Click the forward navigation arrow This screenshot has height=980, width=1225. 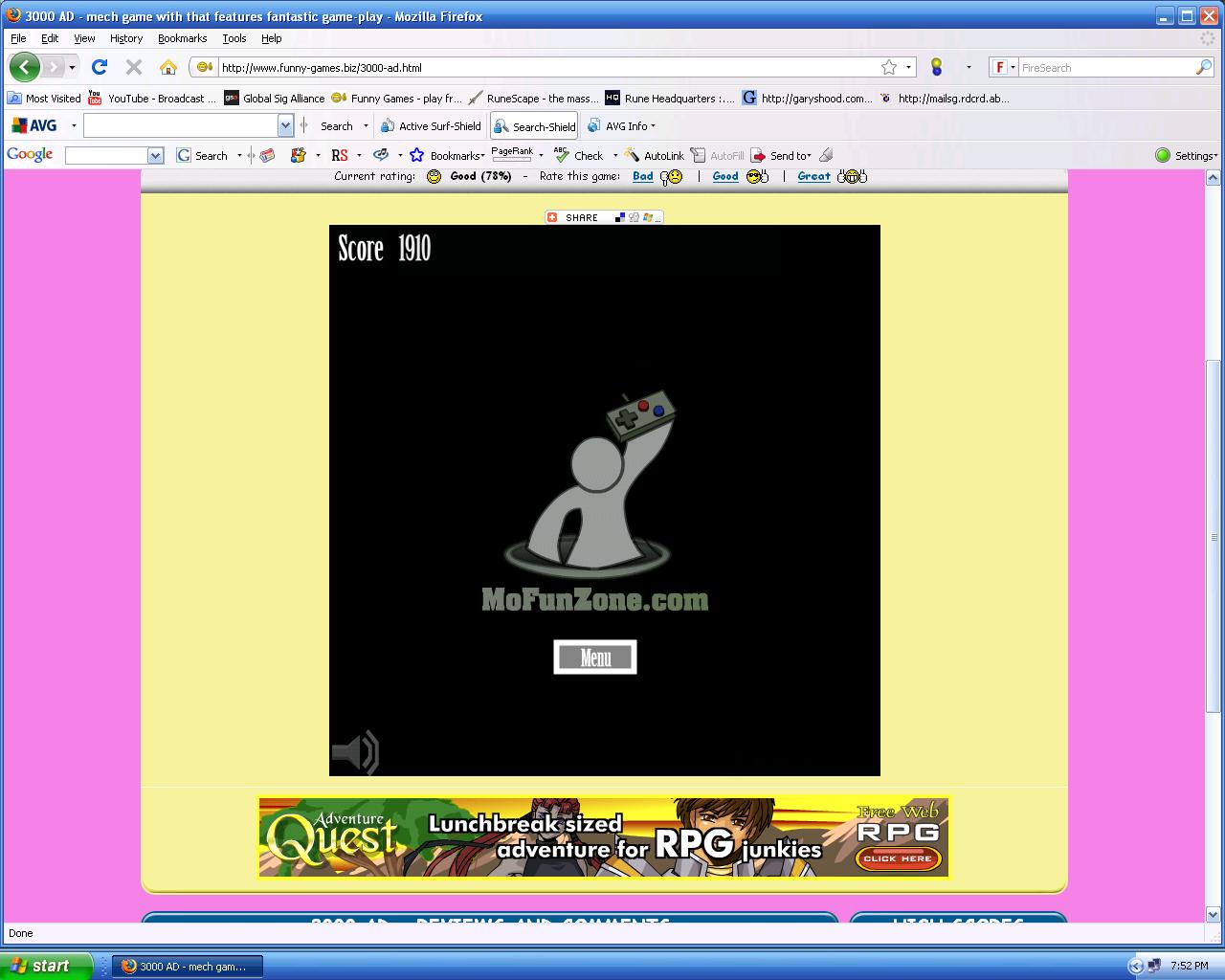coord(53,67)
